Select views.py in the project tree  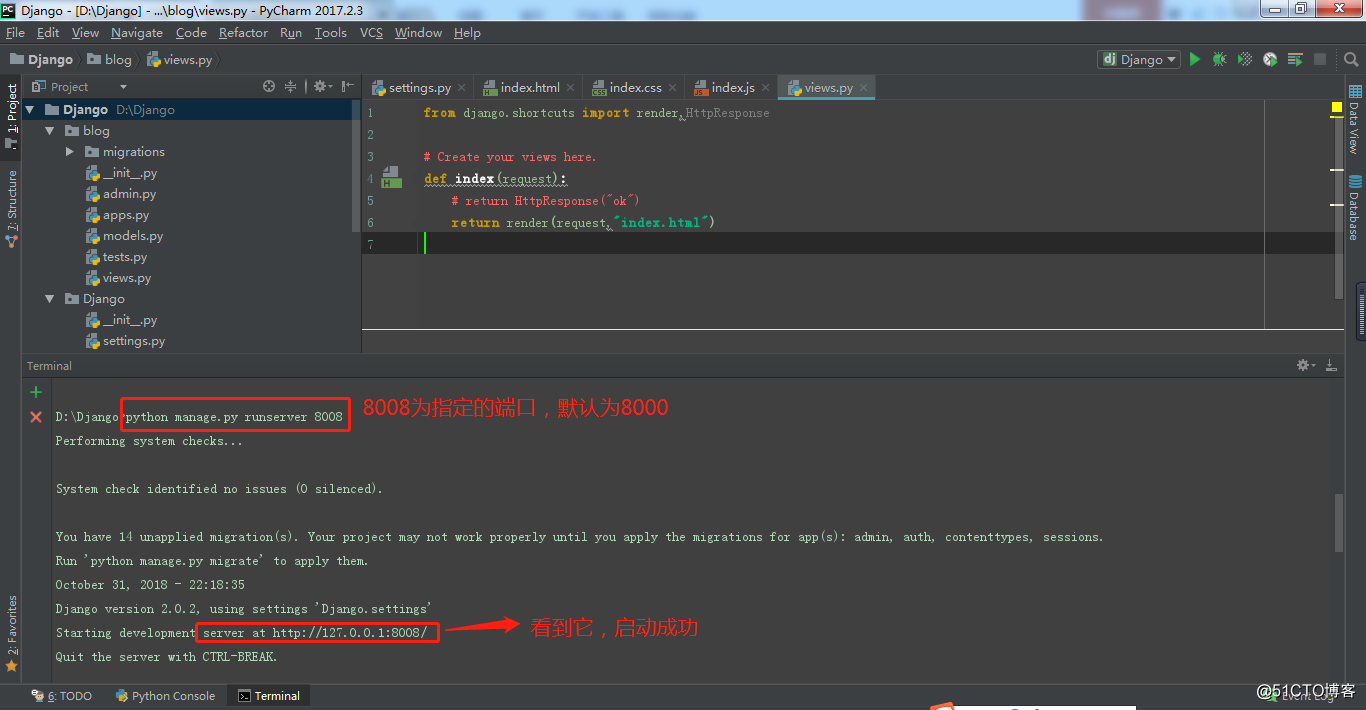[x=127, y=278]
